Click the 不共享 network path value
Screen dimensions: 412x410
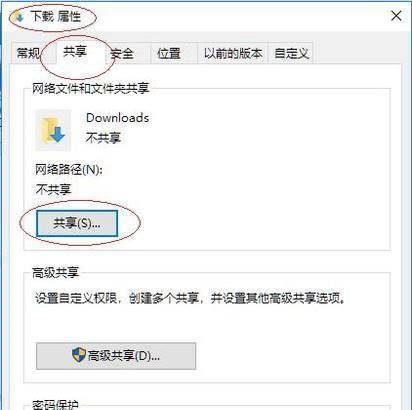coord(53,189)
